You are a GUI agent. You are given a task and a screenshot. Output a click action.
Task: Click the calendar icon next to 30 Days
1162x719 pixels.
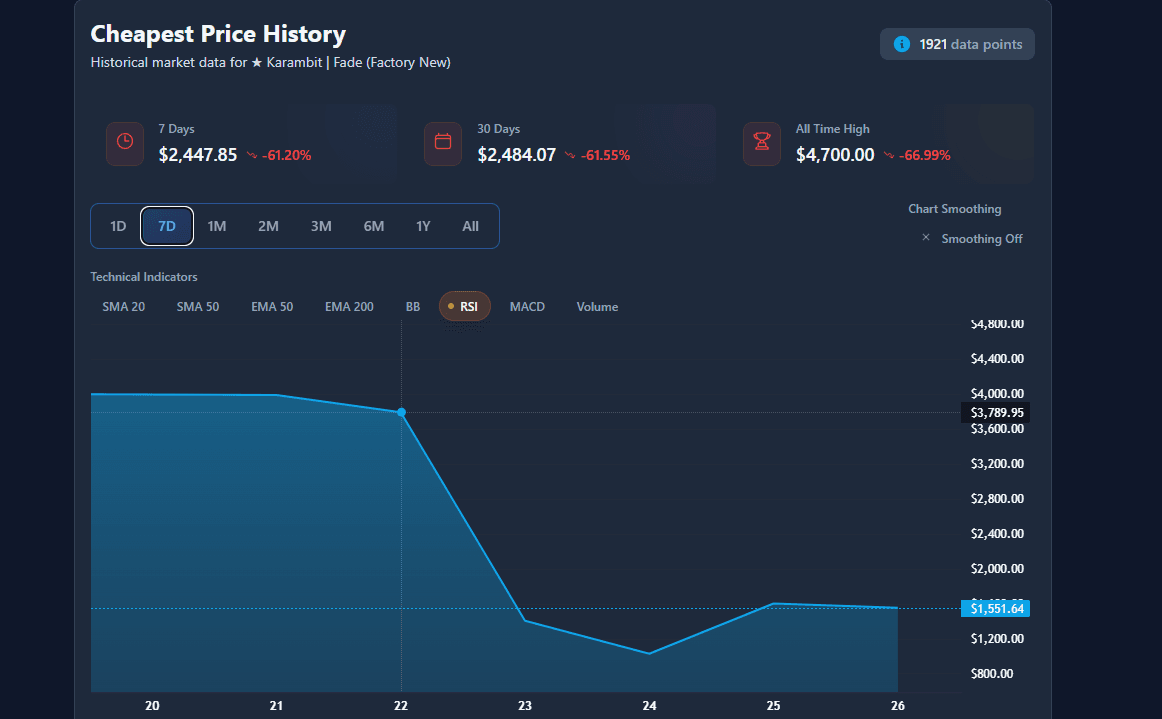point(443,143)
